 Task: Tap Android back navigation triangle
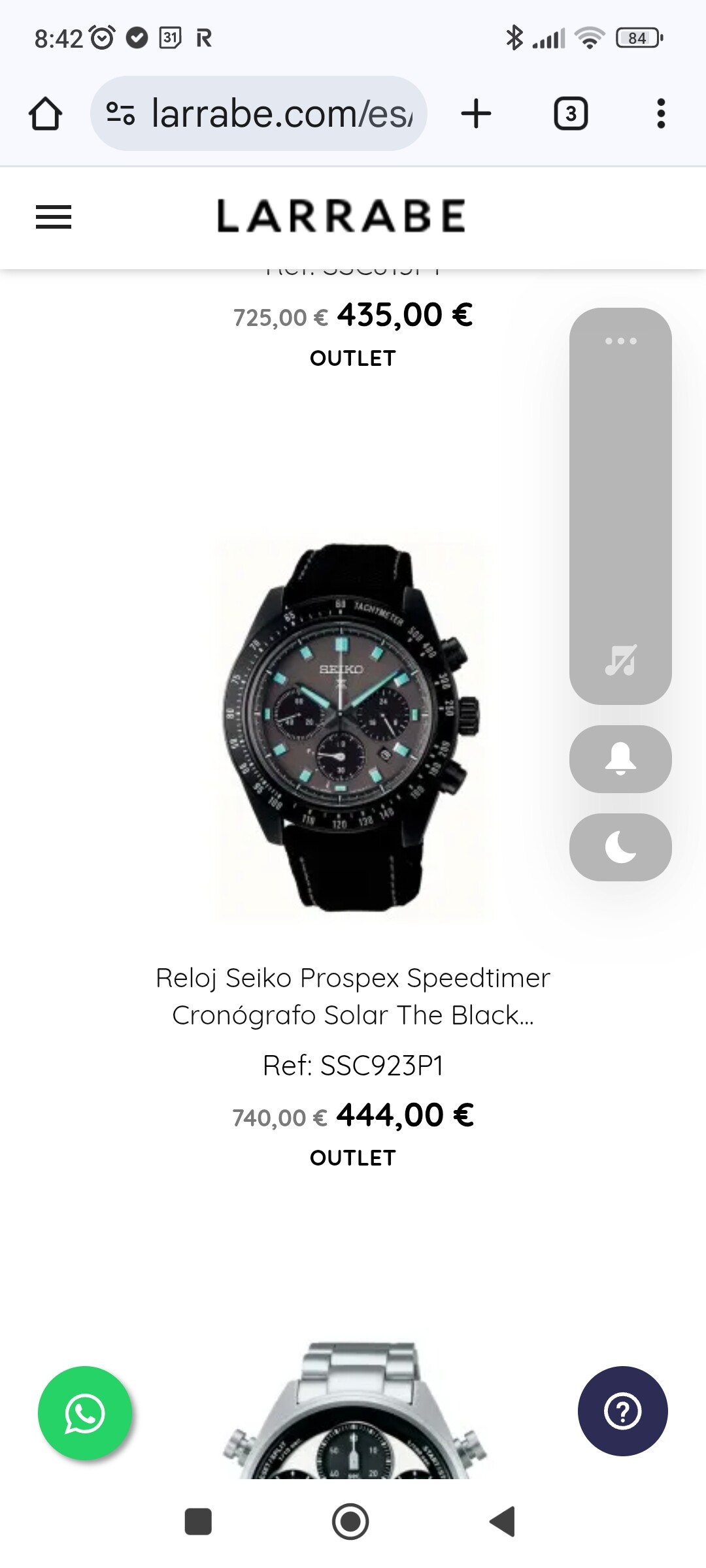(x=503, y=1522)
